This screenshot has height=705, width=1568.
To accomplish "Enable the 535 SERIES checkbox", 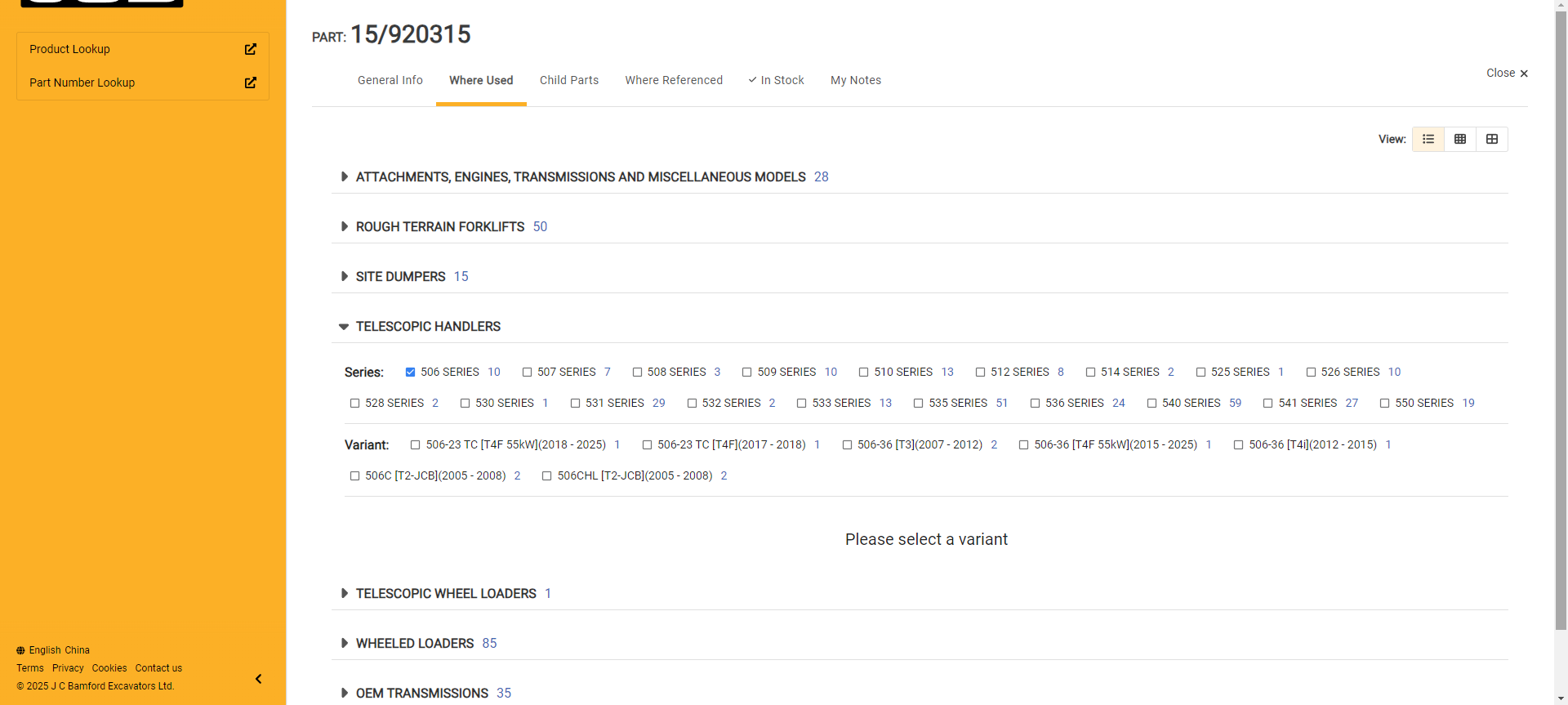I will (918, 404).
